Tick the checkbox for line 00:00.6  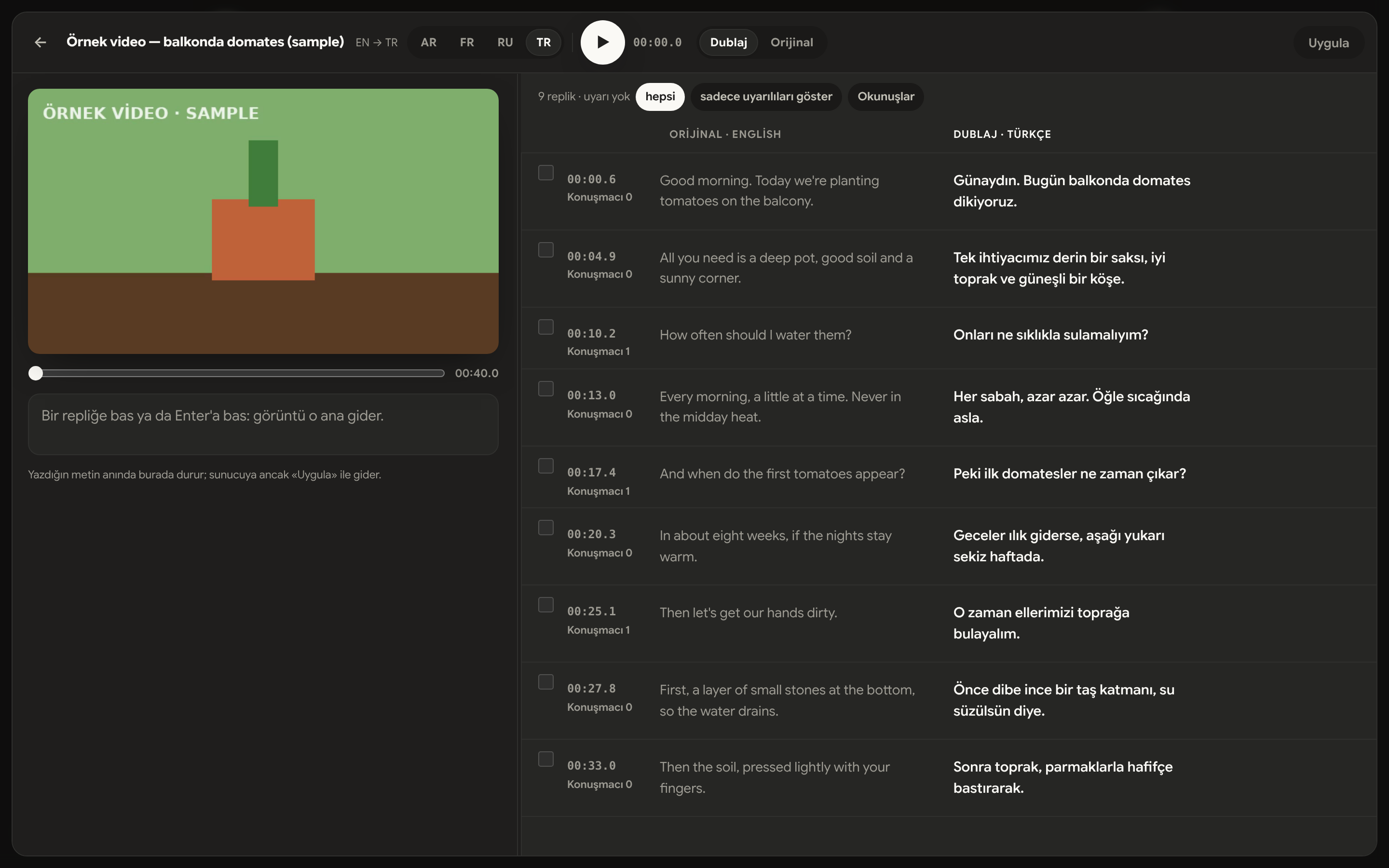point(546,173)
